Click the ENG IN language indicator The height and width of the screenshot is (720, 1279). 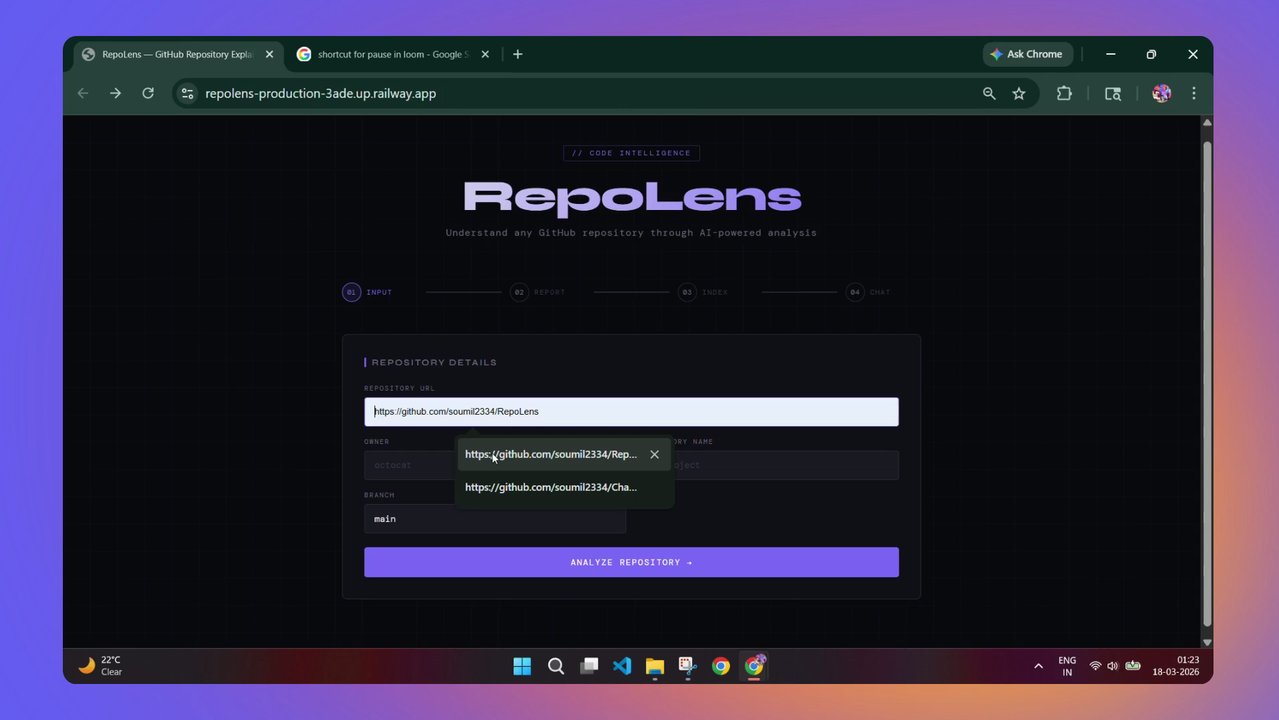click(1067, 666)
